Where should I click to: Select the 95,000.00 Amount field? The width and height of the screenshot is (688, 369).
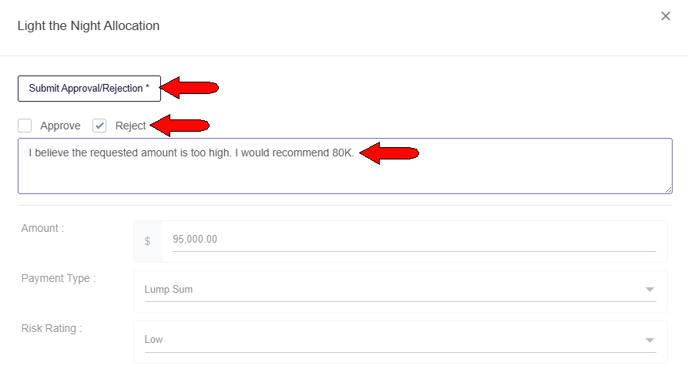tap(414, 240)
